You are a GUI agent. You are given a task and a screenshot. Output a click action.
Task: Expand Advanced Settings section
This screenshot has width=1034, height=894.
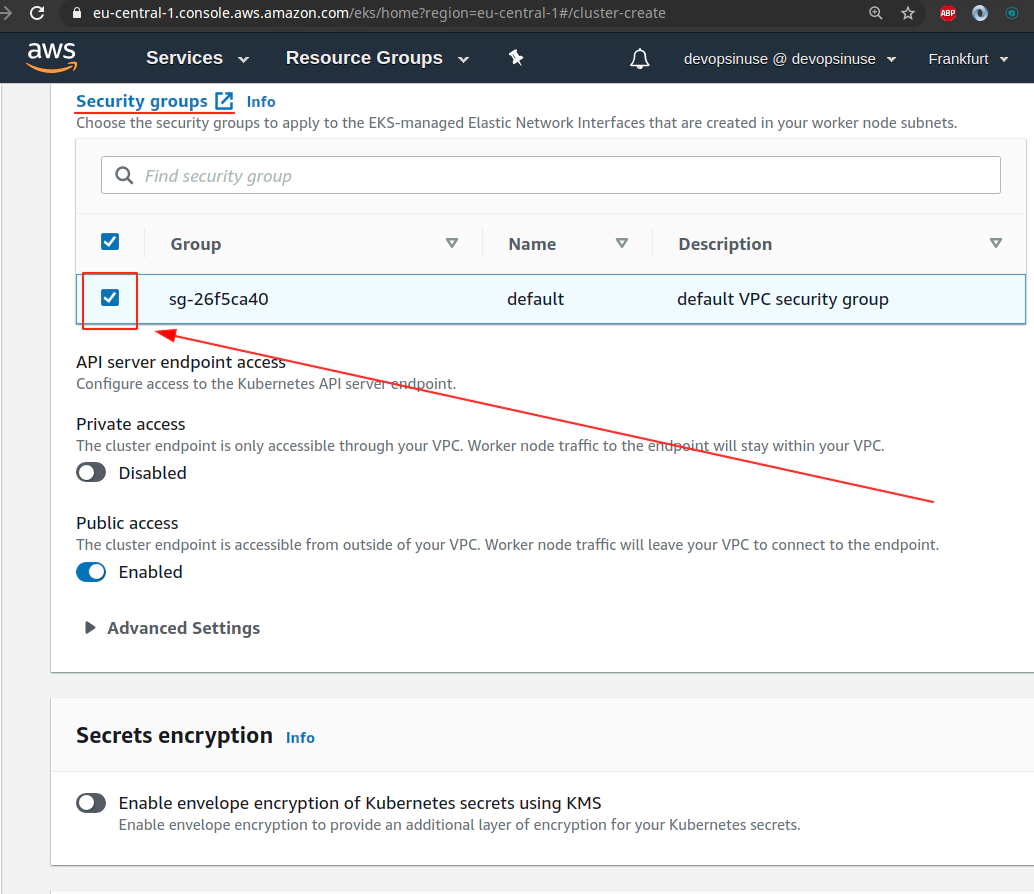[173, 628]
